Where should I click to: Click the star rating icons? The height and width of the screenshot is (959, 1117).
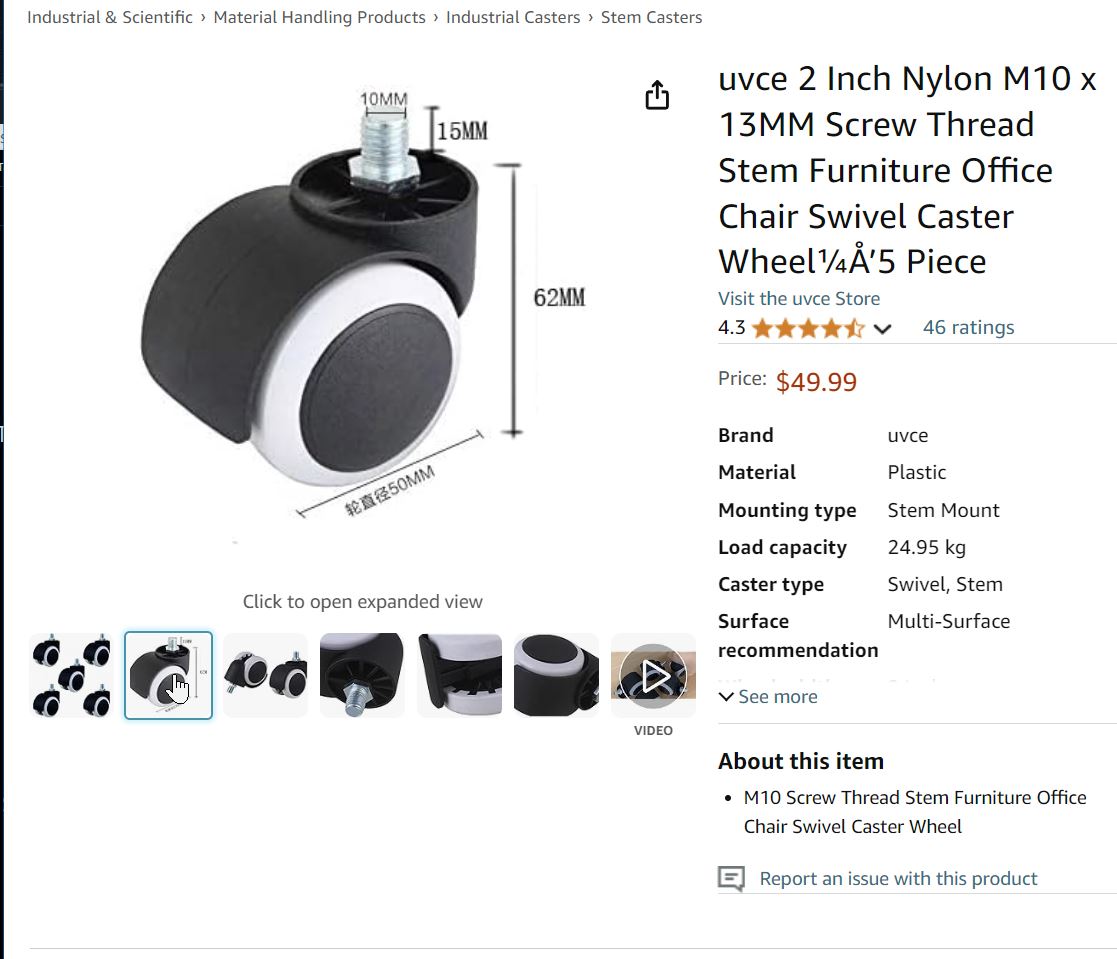808,328
